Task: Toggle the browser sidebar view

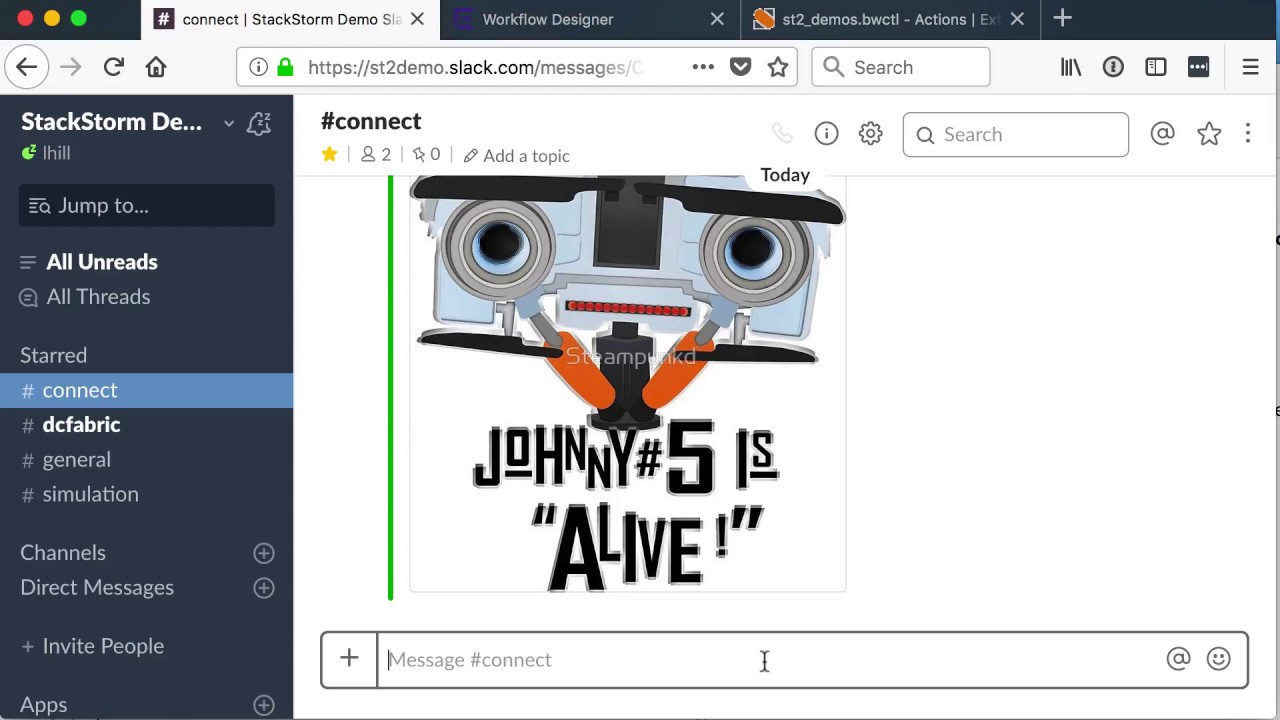Action: [x=1156, y=67]
